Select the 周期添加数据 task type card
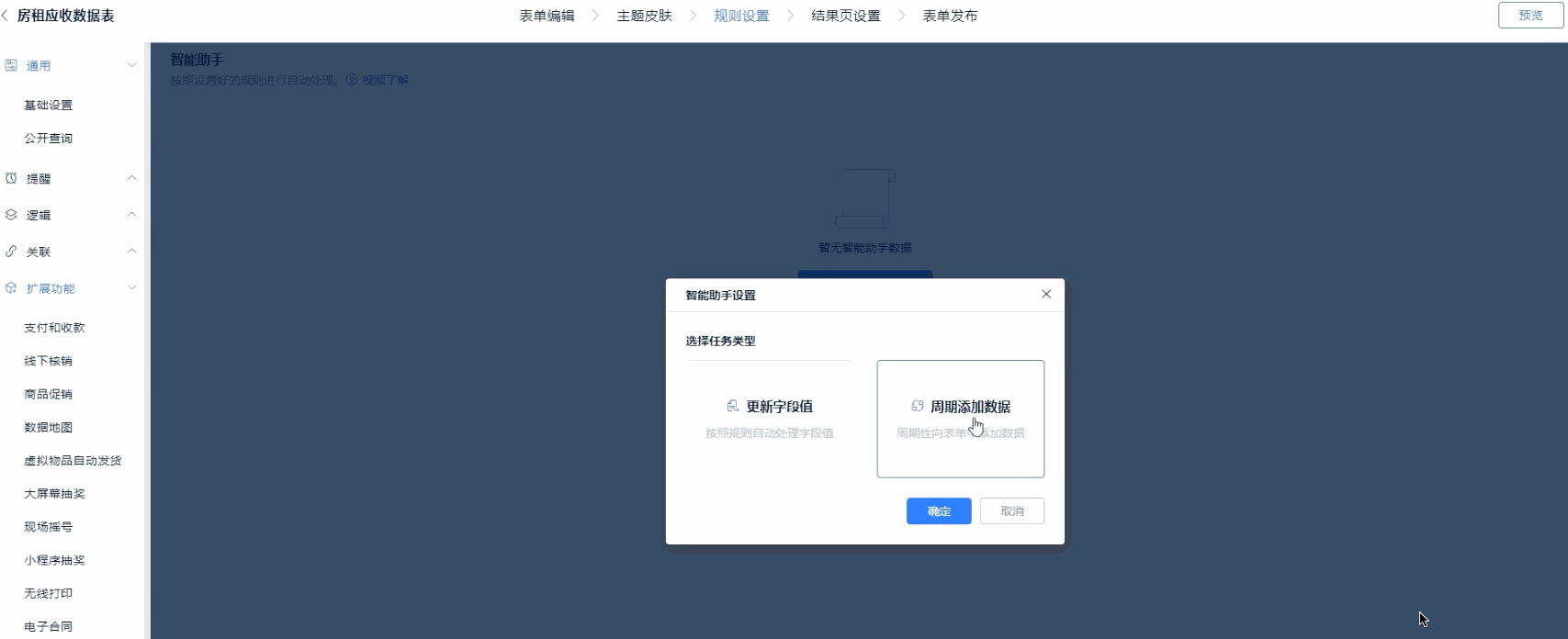The height and width of the screenshot is (639, 1568). click(x=960, y=419)
